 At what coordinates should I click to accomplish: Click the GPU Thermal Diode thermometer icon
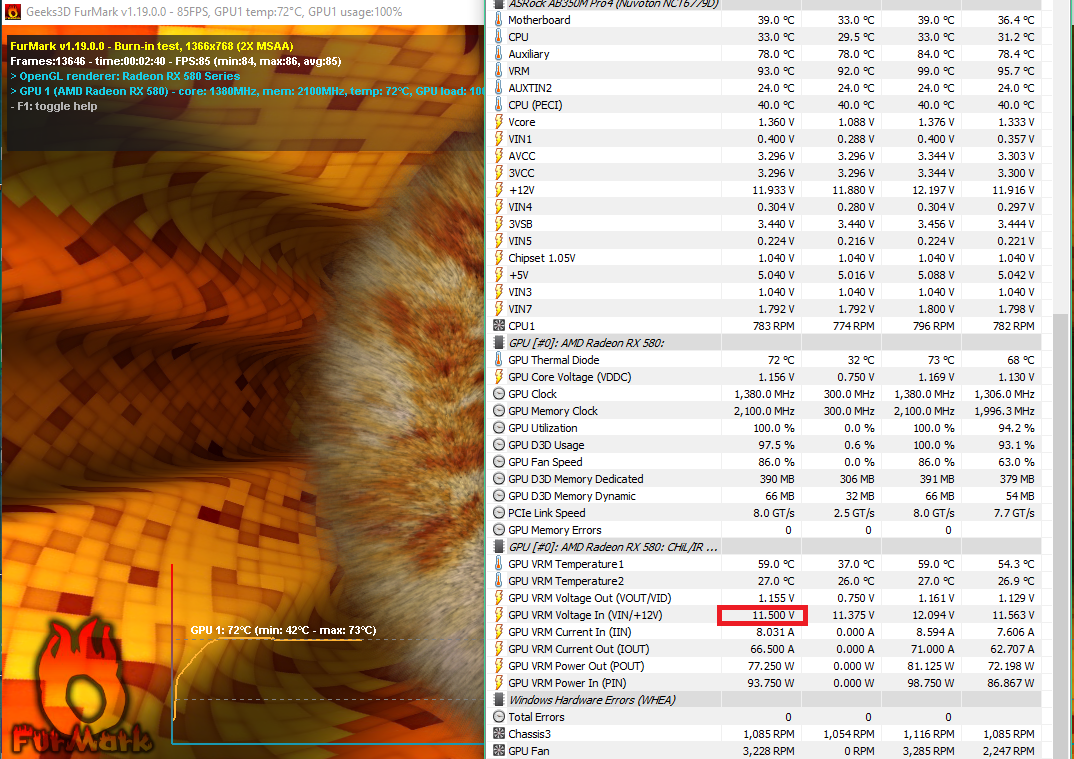pyautogui.click(x=499, y=360)
